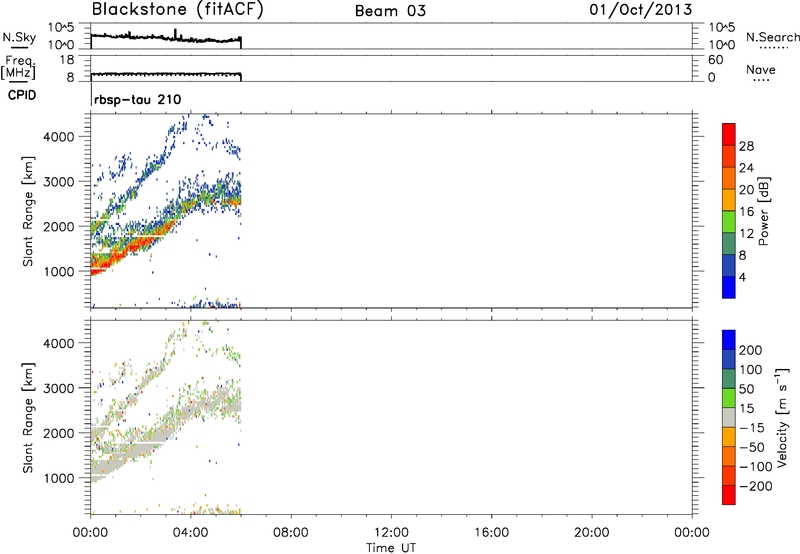
Task: Click the frequency trace in the Freq. panel
Action: pos(166,74)
